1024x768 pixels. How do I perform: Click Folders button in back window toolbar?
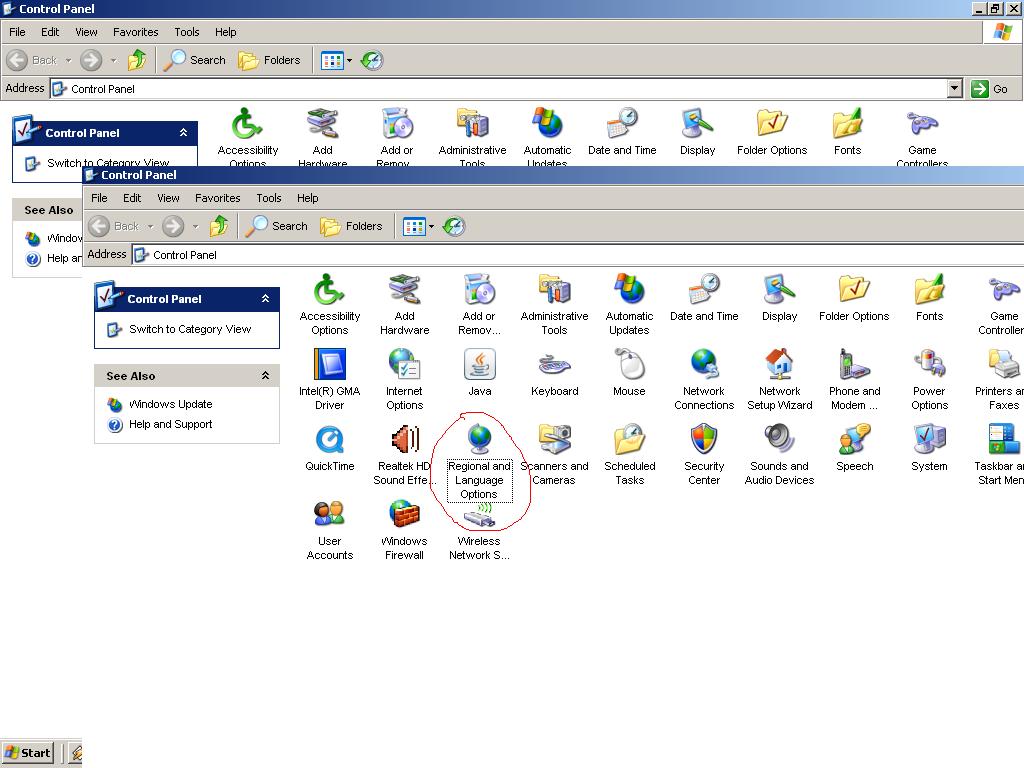point(269,61)
